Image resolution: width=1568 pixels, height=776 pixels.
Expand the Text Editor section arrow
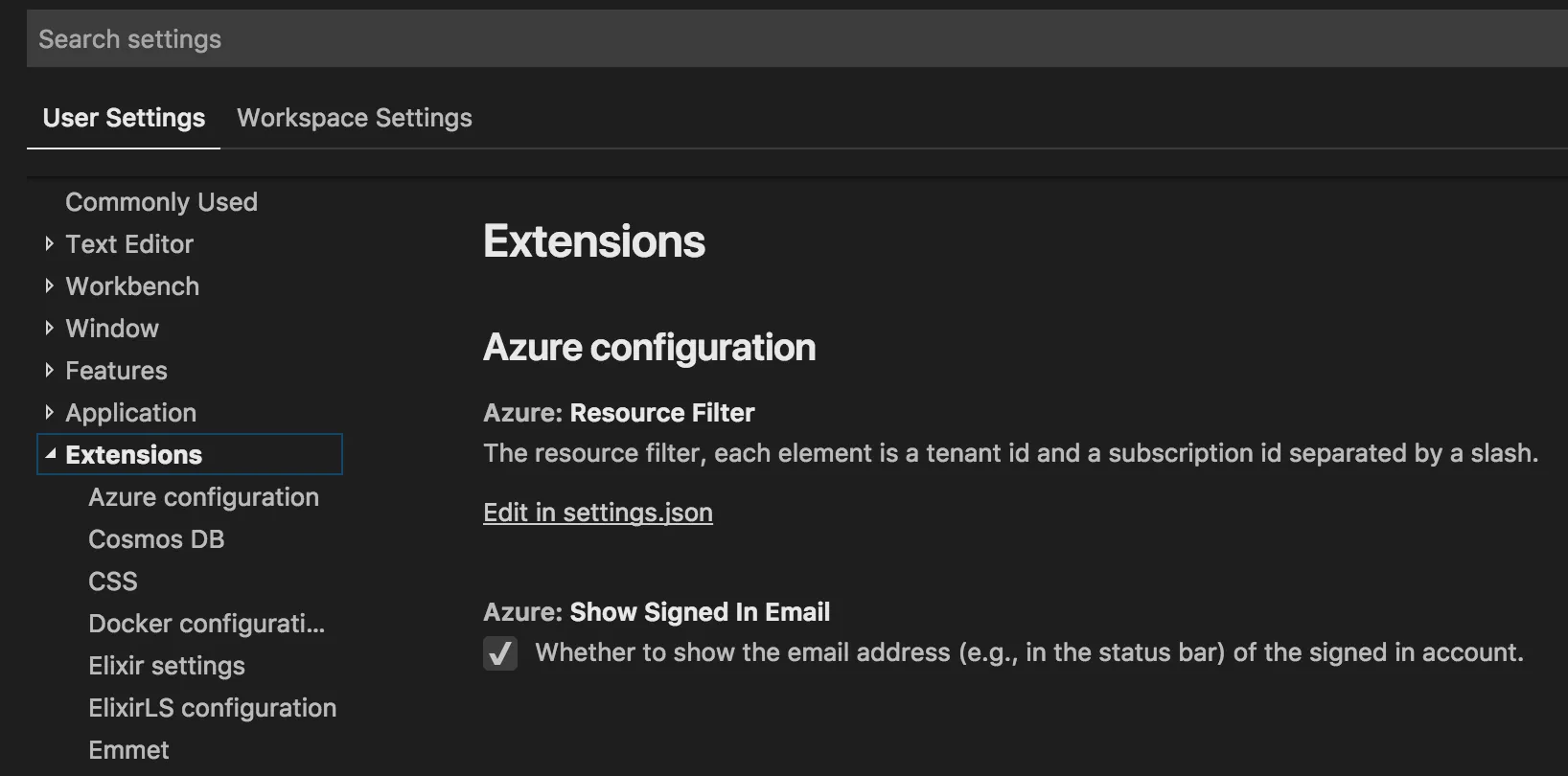(x=50, y=244)
